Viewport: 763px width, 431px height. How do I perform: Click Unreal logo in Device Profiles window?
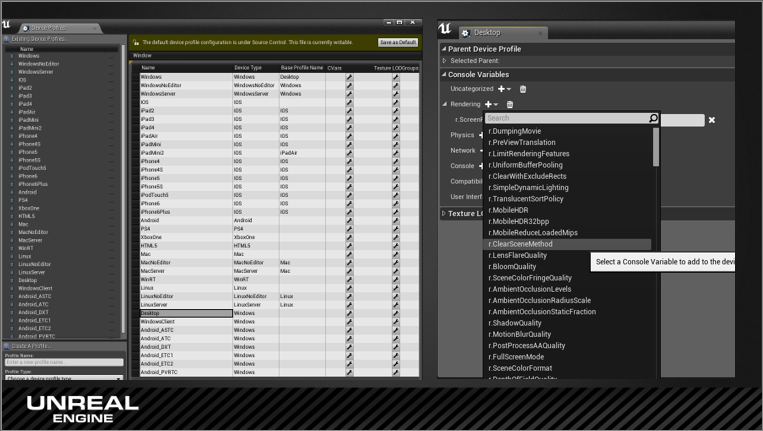tap(6, 24)
